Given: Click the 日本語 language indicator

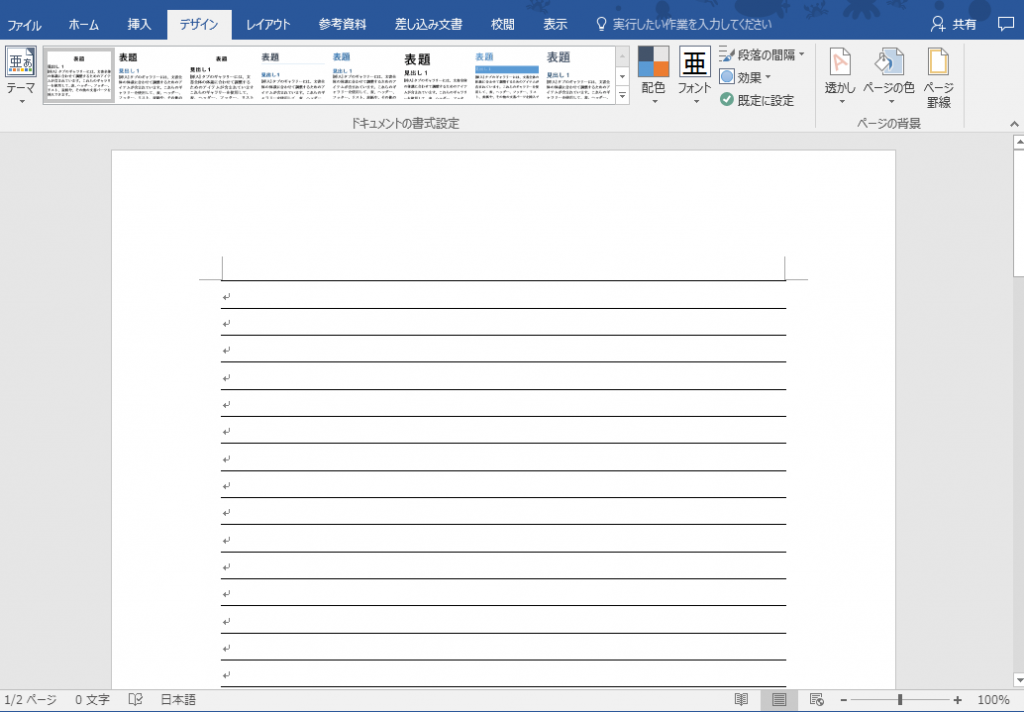Looking at the screenshot, I should click(178, 700).
